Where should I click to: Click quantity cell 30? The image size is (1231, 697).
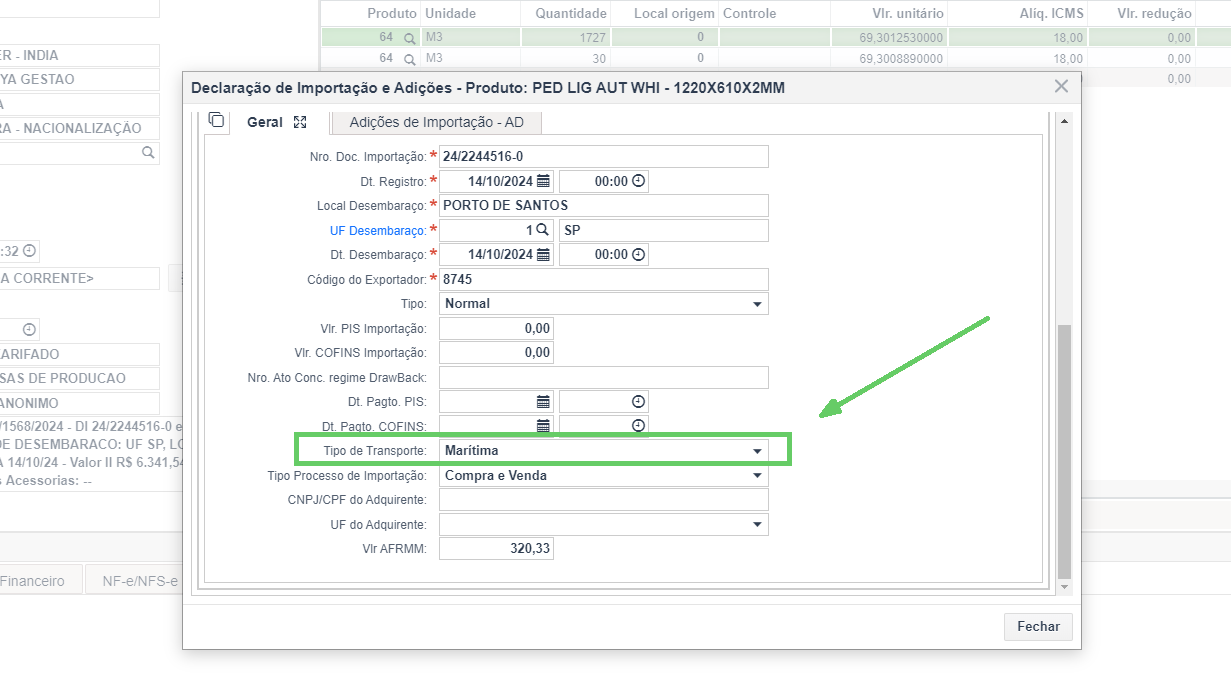(566, 59)
